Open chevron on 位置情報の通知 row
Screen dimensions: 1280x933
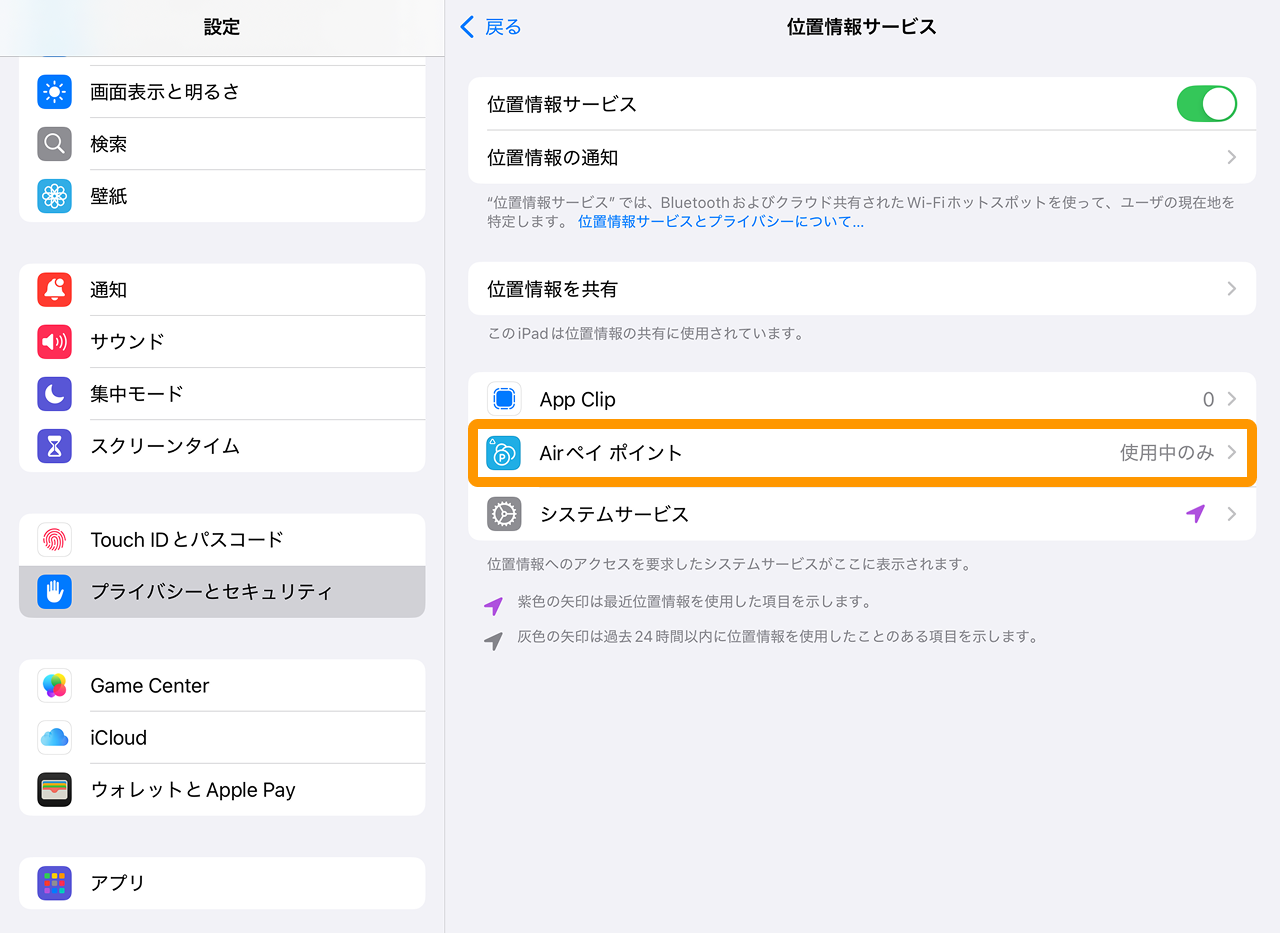tap(1232, 158)
